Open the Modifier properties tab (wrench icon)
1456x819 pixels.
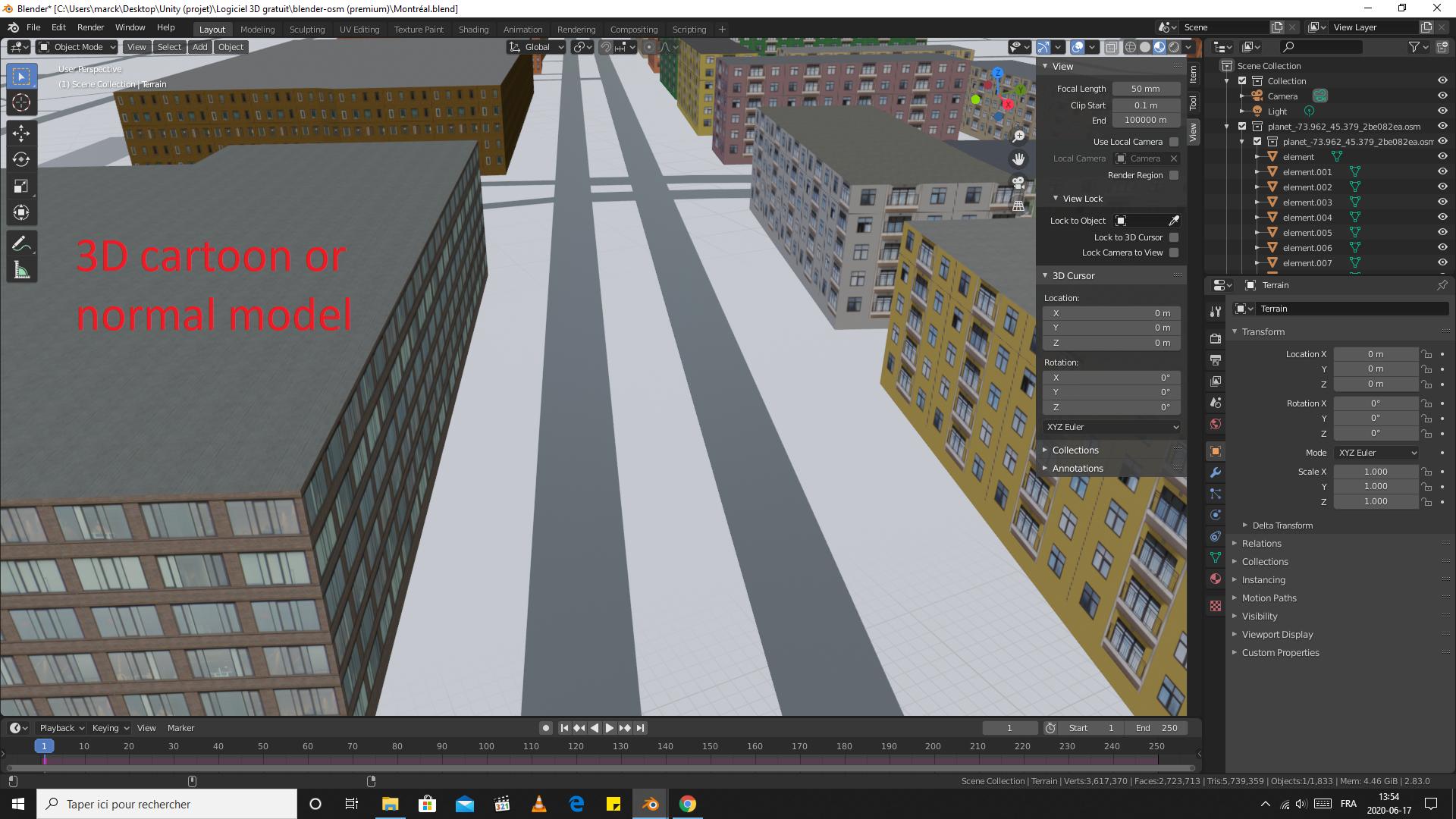coord(1216,472)
